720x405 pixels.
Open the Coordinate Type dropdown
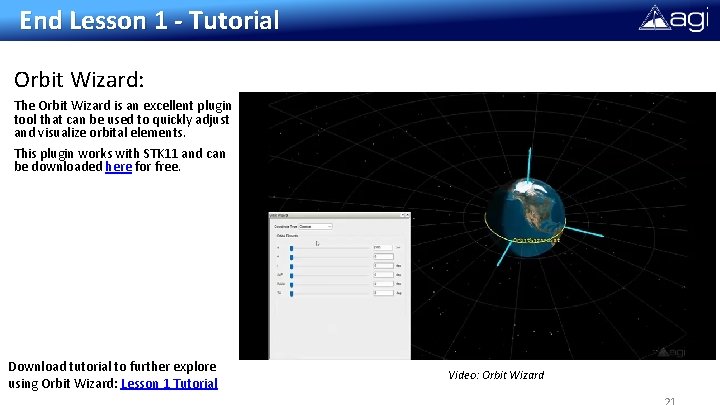pyautogui.click(x=315, y=226)
